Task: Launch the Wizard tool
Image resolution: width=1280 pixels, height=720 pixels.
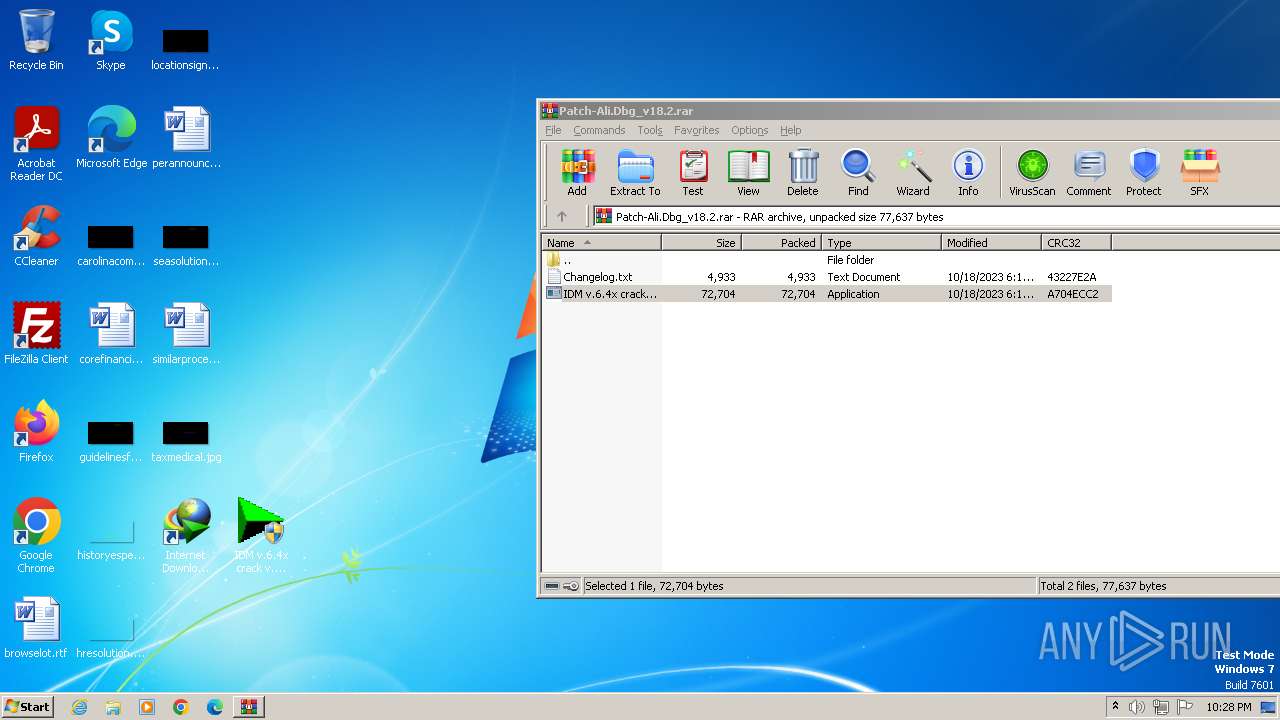Action: tap(913, 172)
